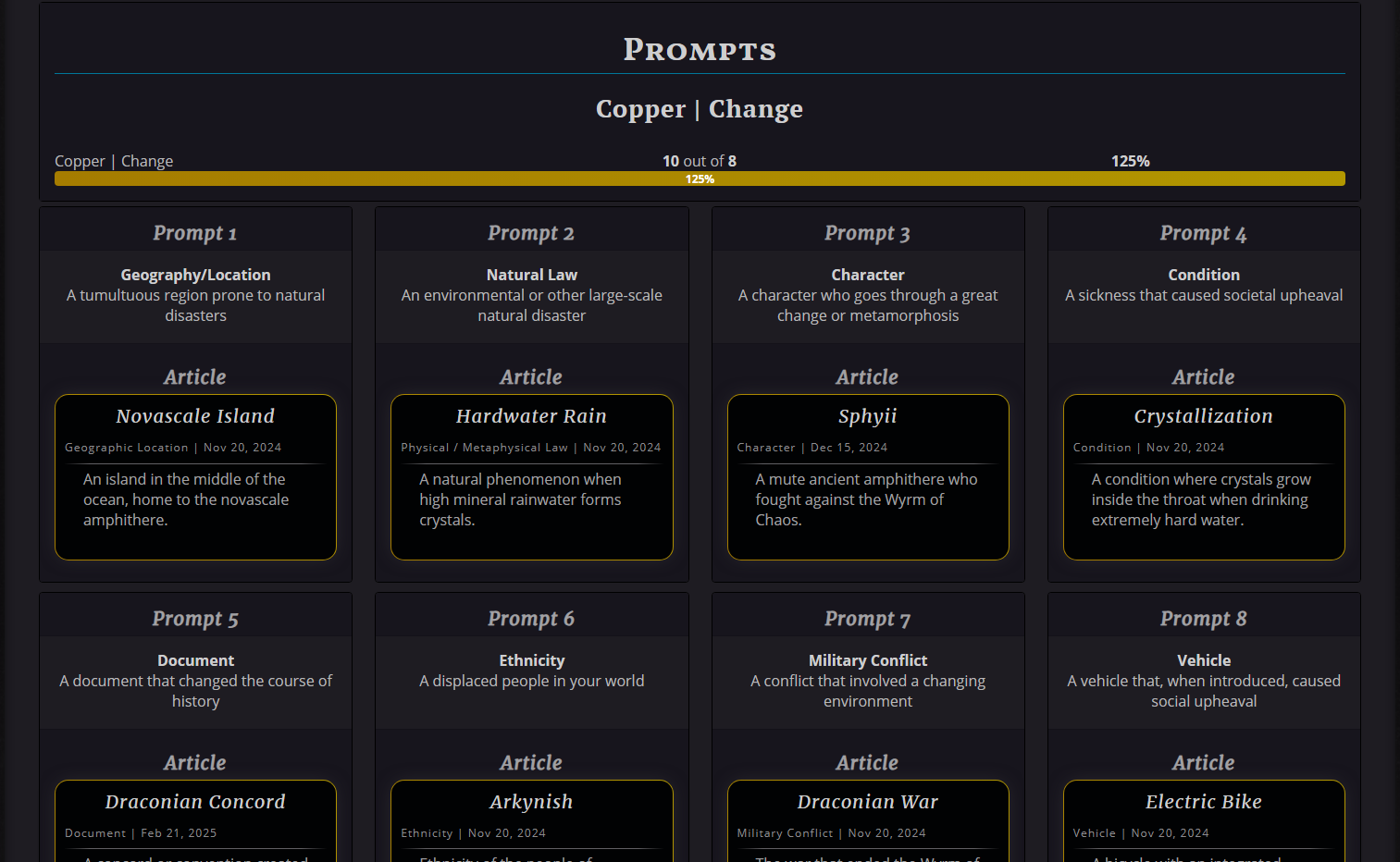
Task: Open the Arkynish ethnicity article
Action: tap(531, 802)
